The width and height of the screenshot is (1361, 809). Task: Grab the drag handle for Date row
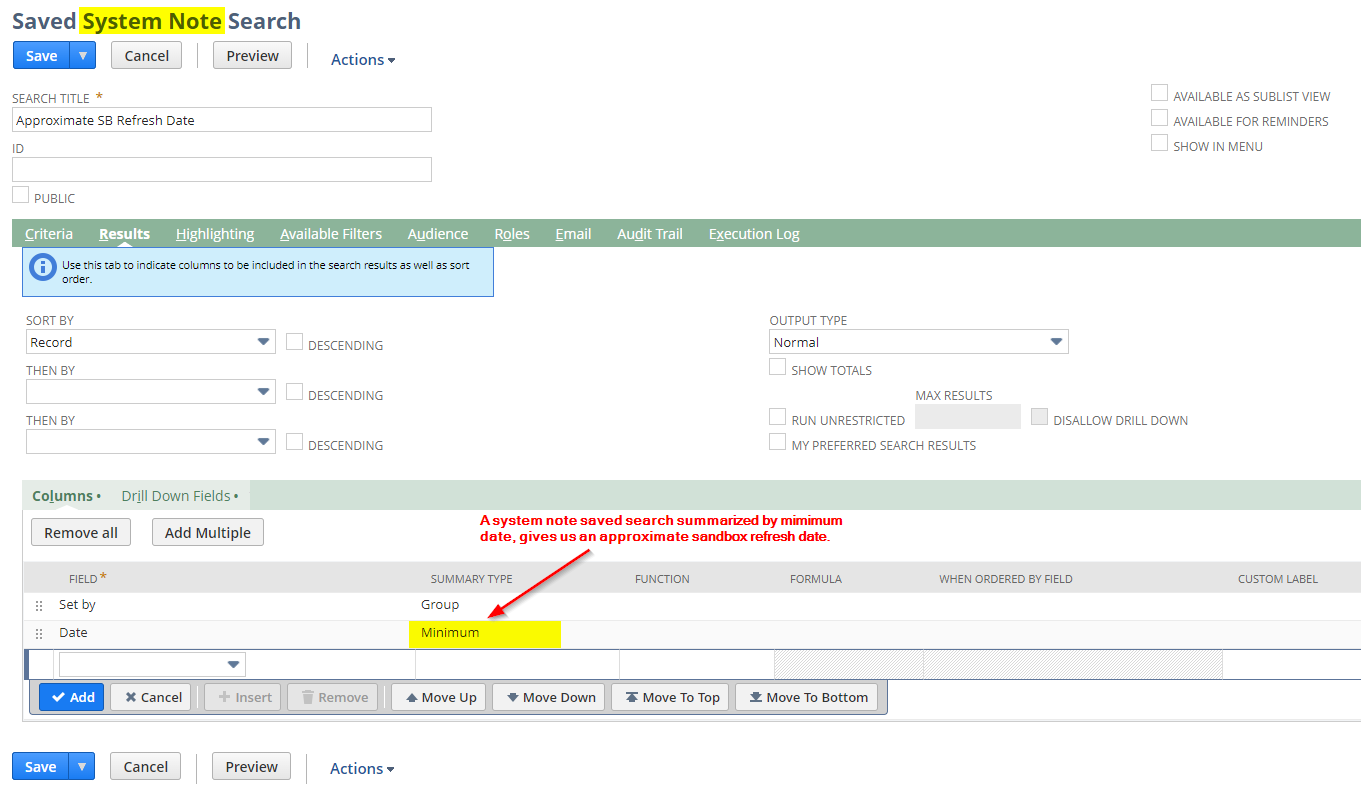[x=39, y=634]
